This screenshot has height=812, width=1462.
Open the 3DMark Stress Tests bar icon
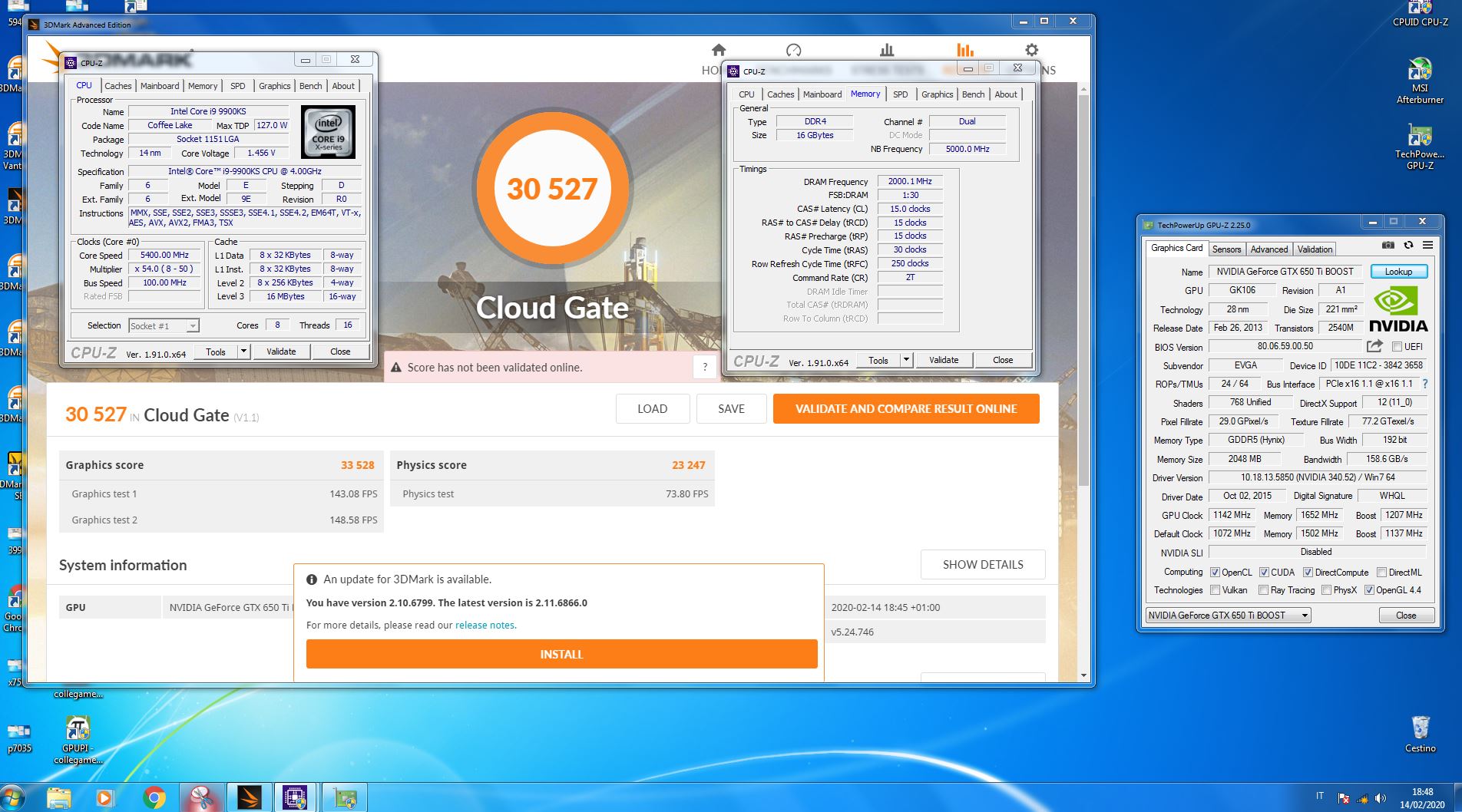(887, 51)
